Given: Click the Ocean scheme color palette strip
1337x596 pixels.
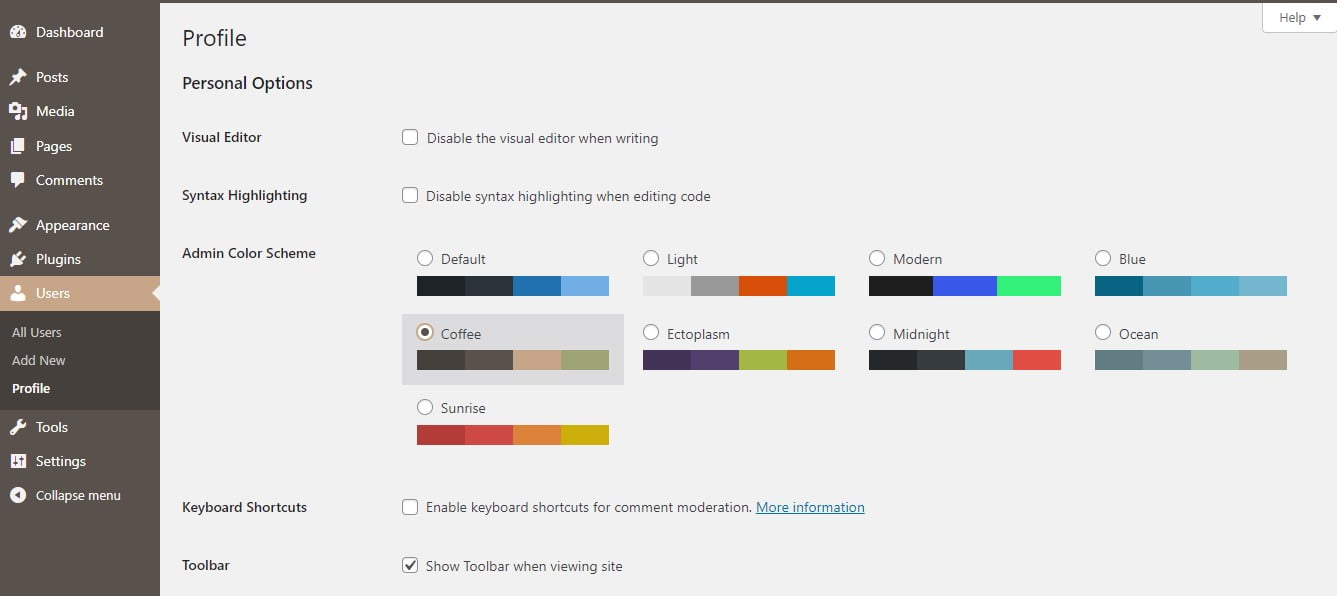Looking at the screenshot, I should click(1190, 359).
